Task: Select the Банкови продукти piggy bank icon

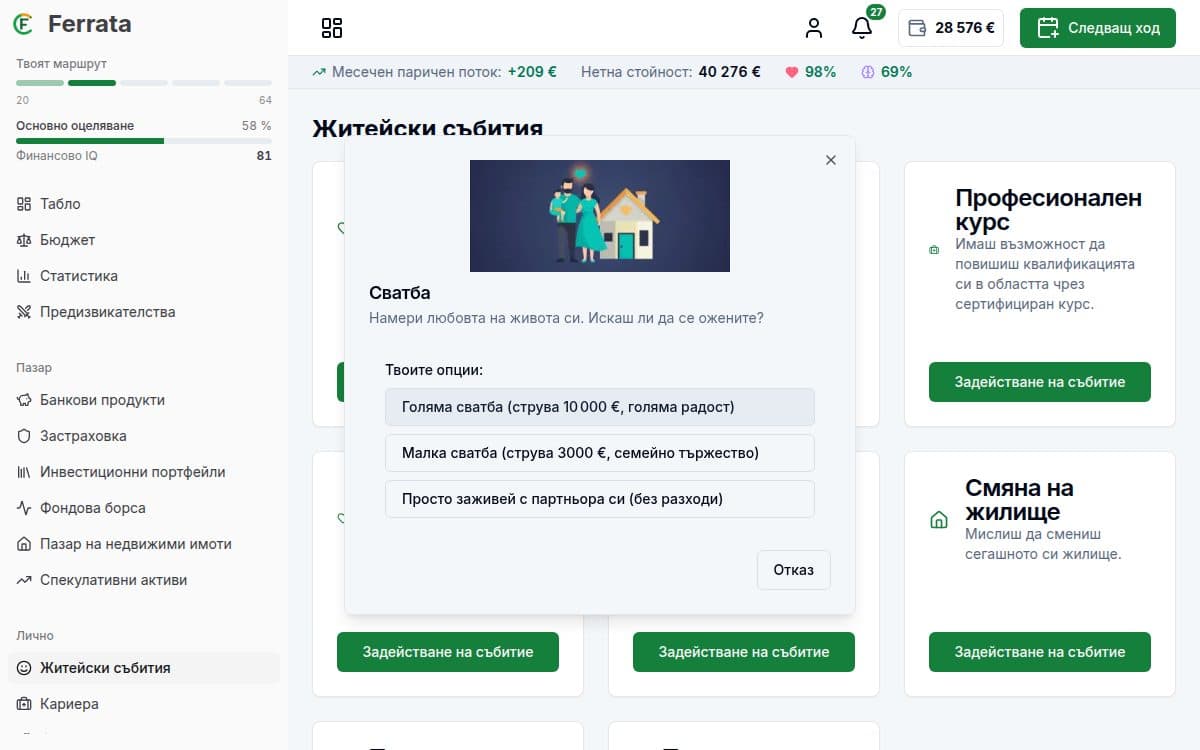Action: tap(25, 400)
